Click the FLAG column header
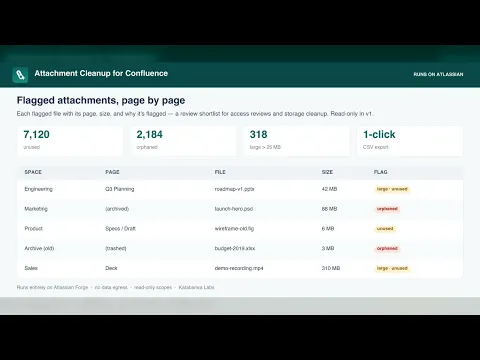Screen dimensions: 480x360 tap(381, 172)
